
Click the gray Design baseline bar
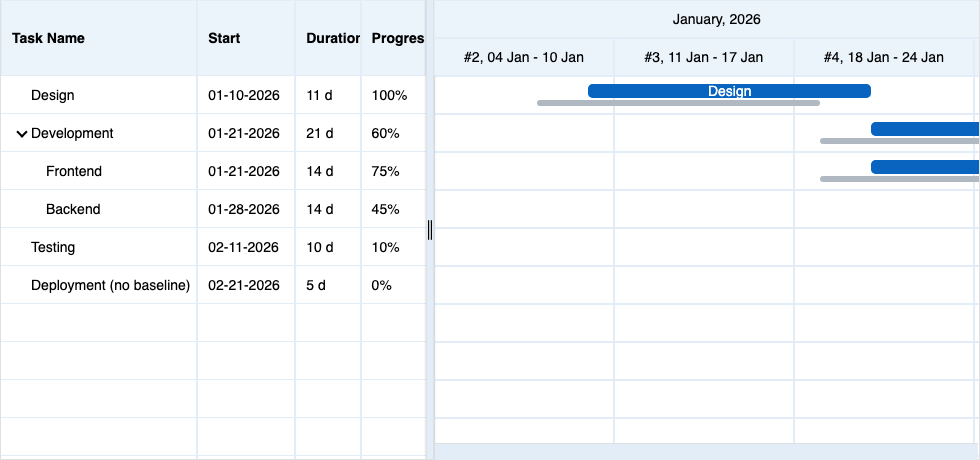pos(678,103)
